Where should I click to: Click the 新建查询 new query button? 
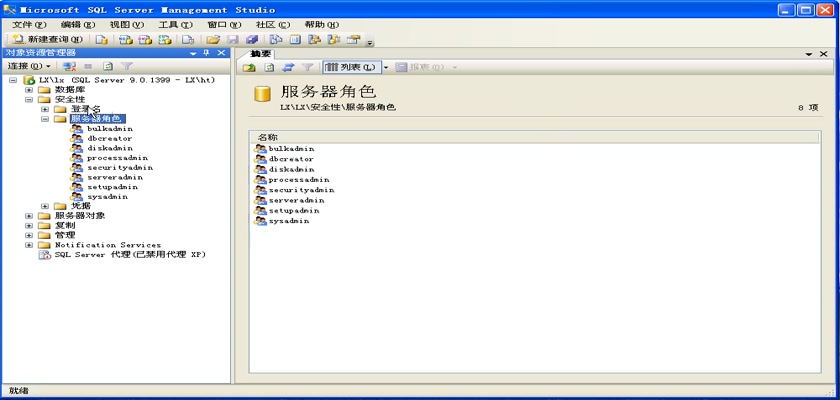[48, 40]
